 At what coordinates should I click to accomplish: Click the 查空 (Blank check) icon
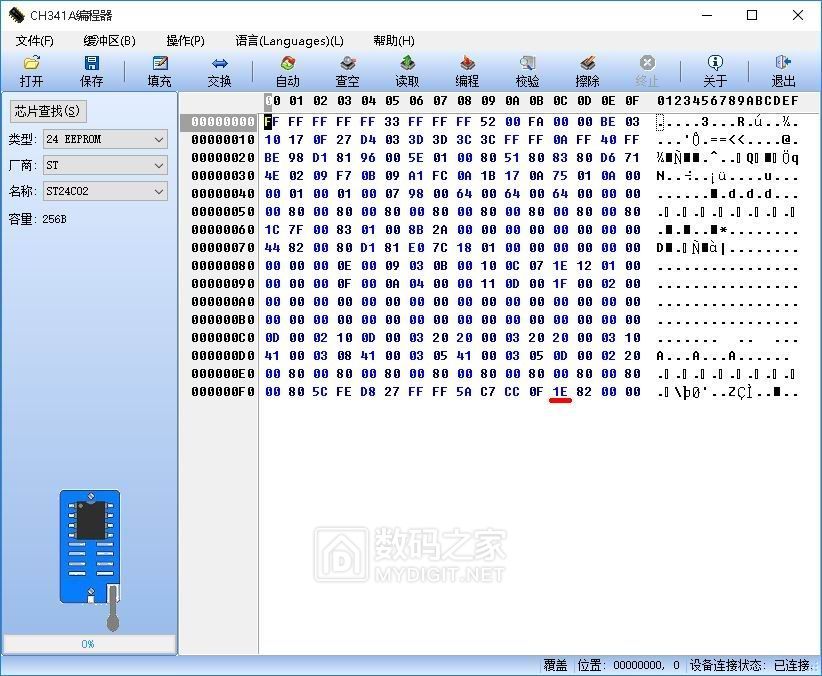point(347,71)
